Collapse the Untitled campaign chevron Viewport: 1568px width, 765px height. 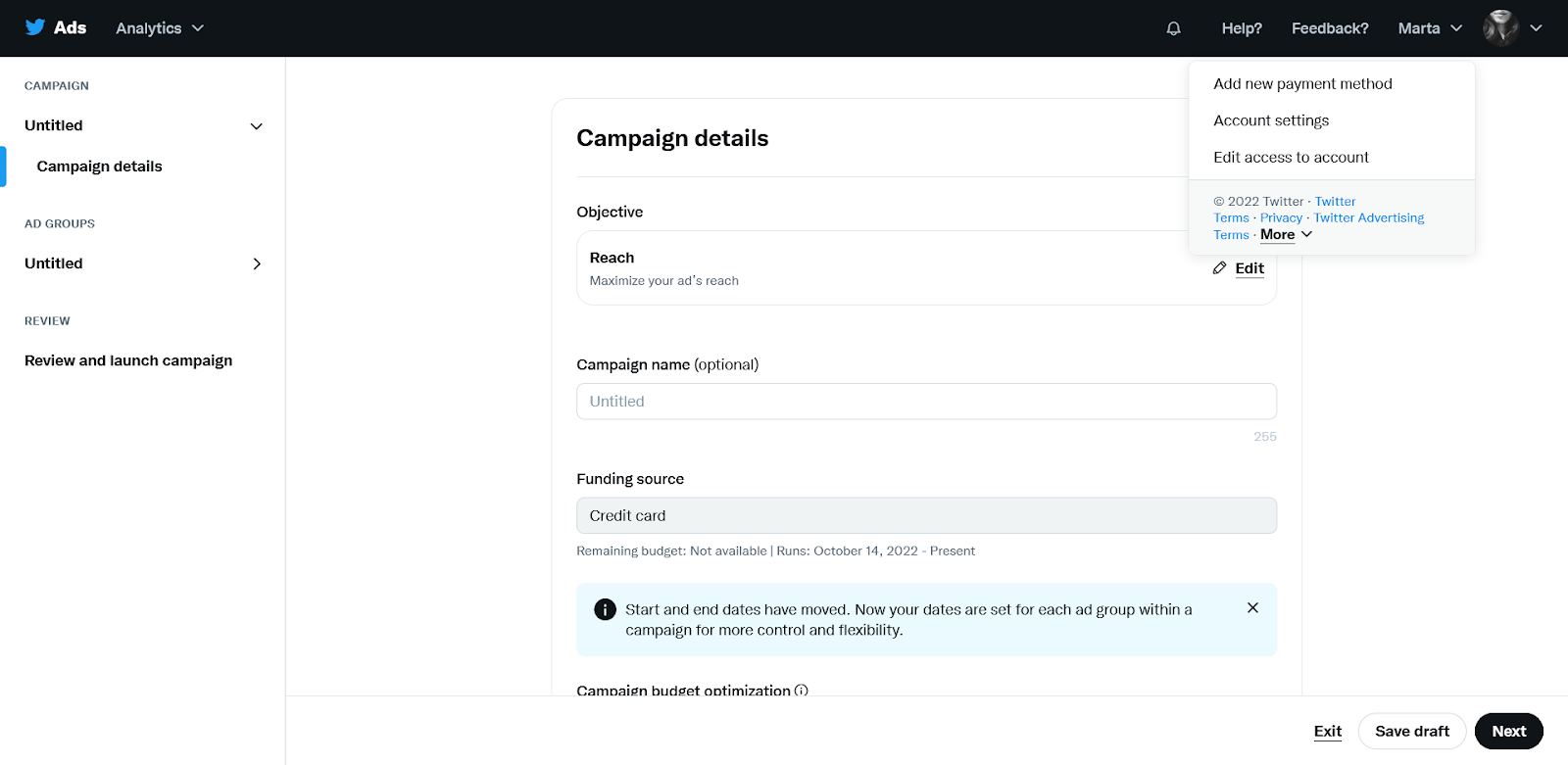pyautogui.click(x=257, y=126)
